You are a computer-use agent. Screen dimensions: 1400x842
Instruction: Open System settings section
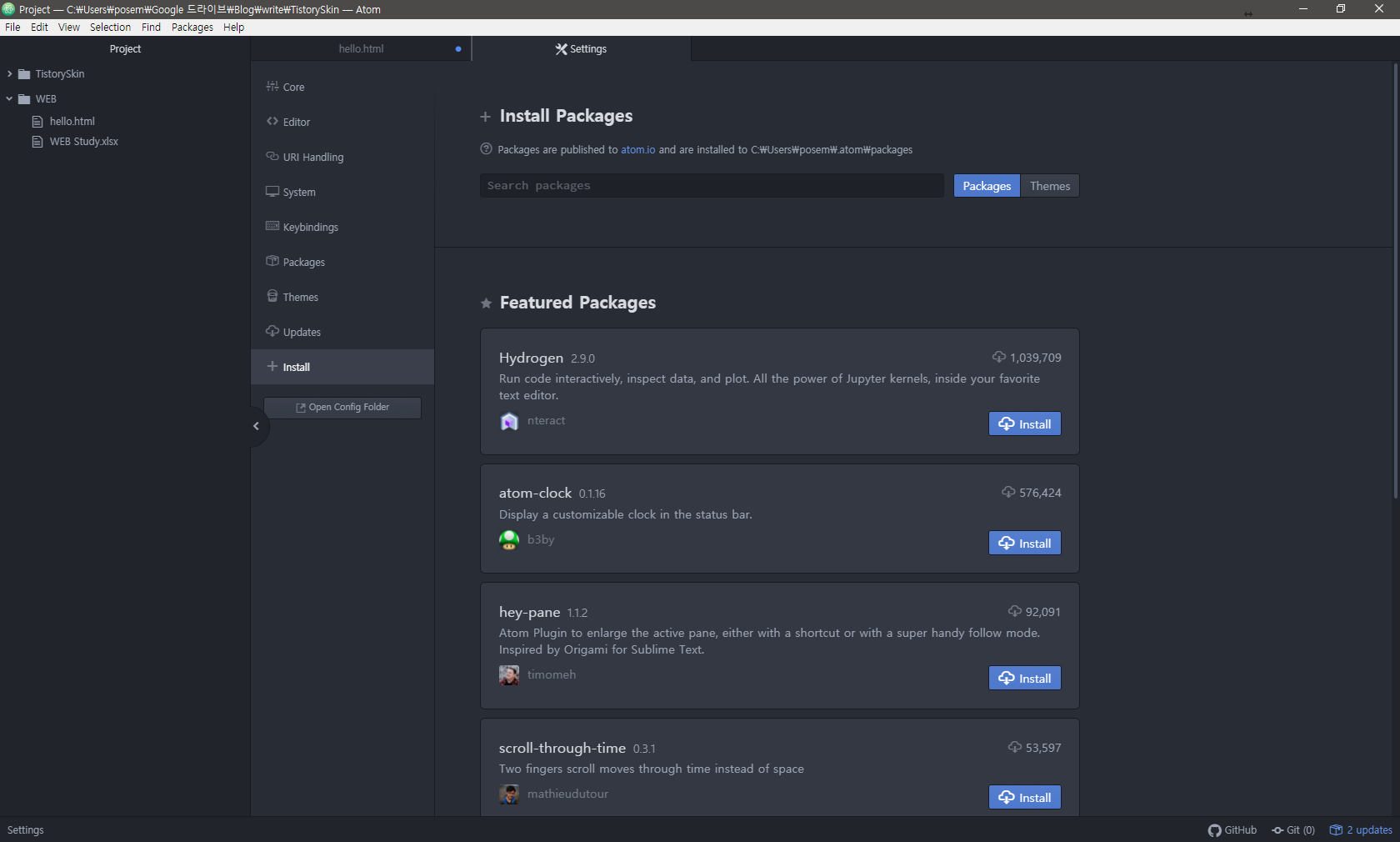click(342, 192)
